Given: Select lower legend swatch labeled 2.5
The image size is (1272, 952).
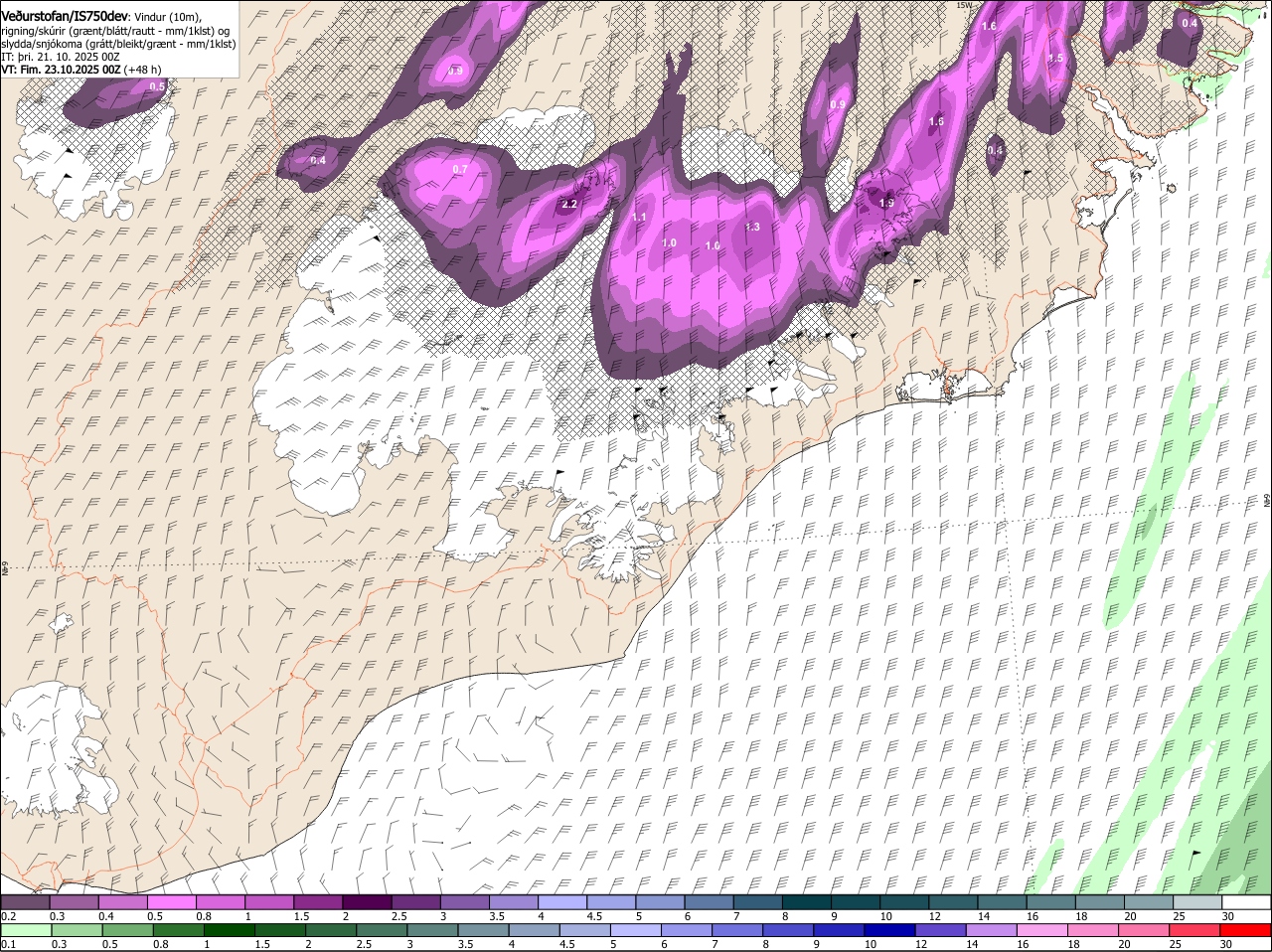Looking at the screenshot, I should pyautogui.click(x=383, y=930).
